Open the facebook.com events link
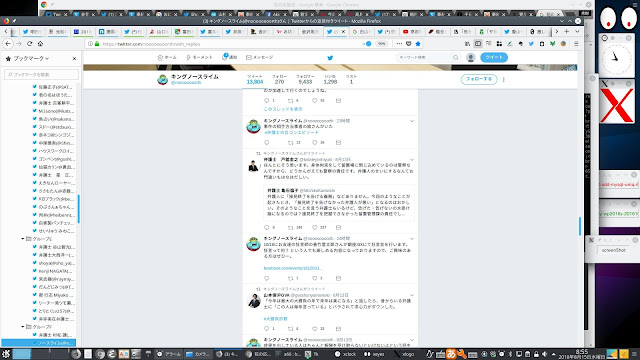Screen dimensions: 640x360 coord(293,268)
